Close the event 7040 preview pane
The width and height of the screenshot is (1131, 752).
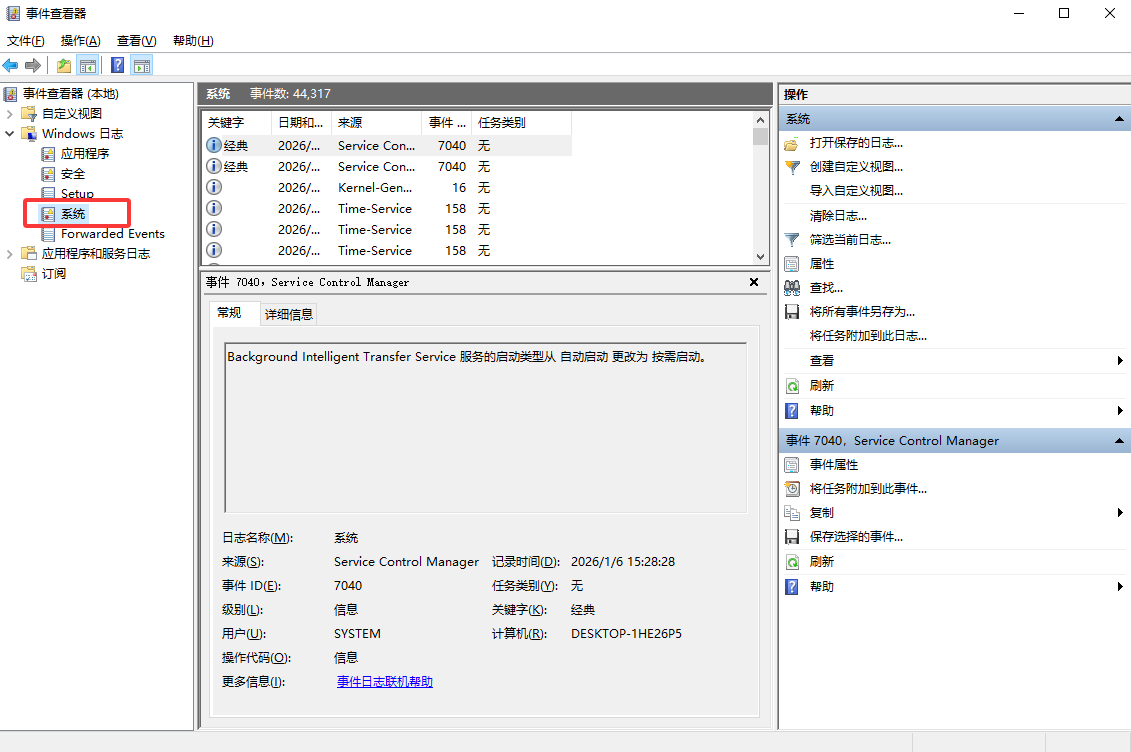click(x=754, y=283)
